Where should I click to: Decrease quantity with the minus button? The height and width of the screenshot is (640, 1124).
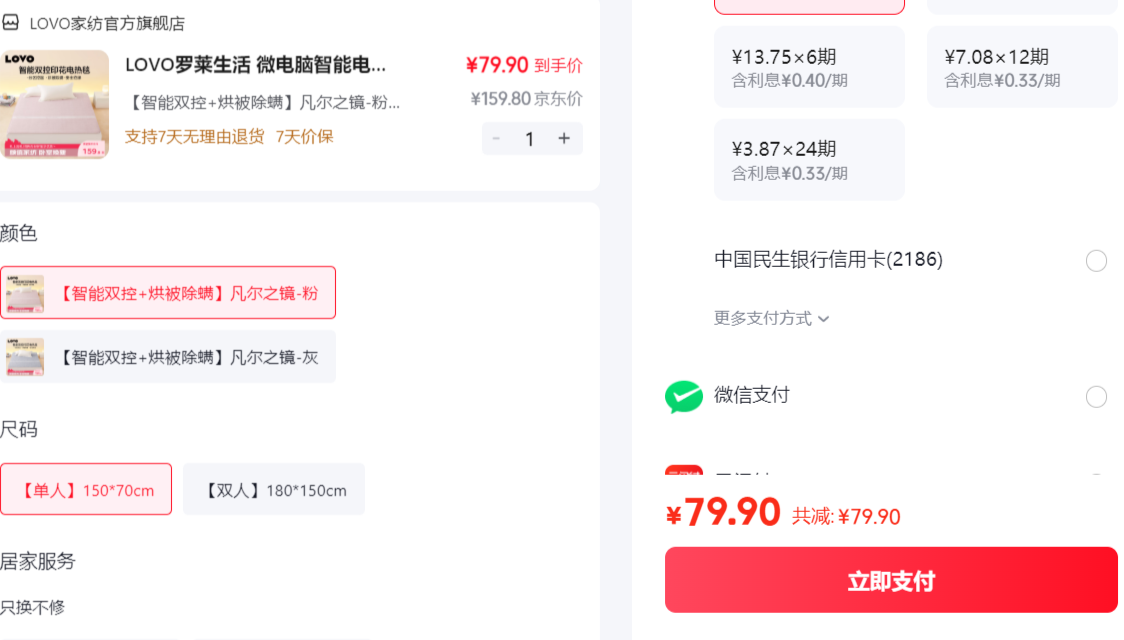tap(496, 138)
